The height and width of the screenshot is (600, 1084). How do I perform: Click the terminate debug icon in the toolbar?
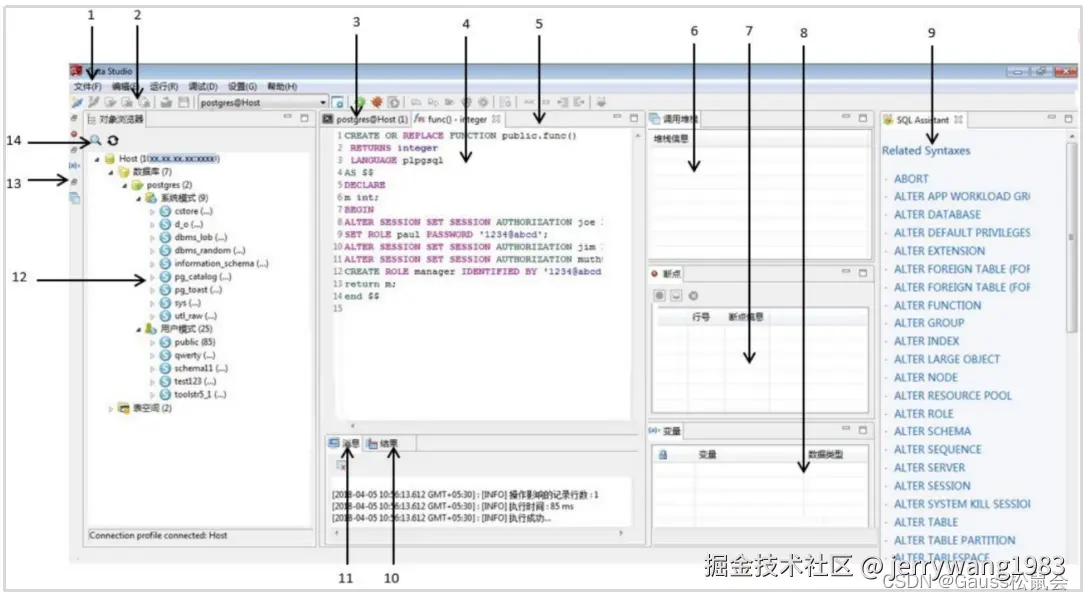[x=394, y=101]
